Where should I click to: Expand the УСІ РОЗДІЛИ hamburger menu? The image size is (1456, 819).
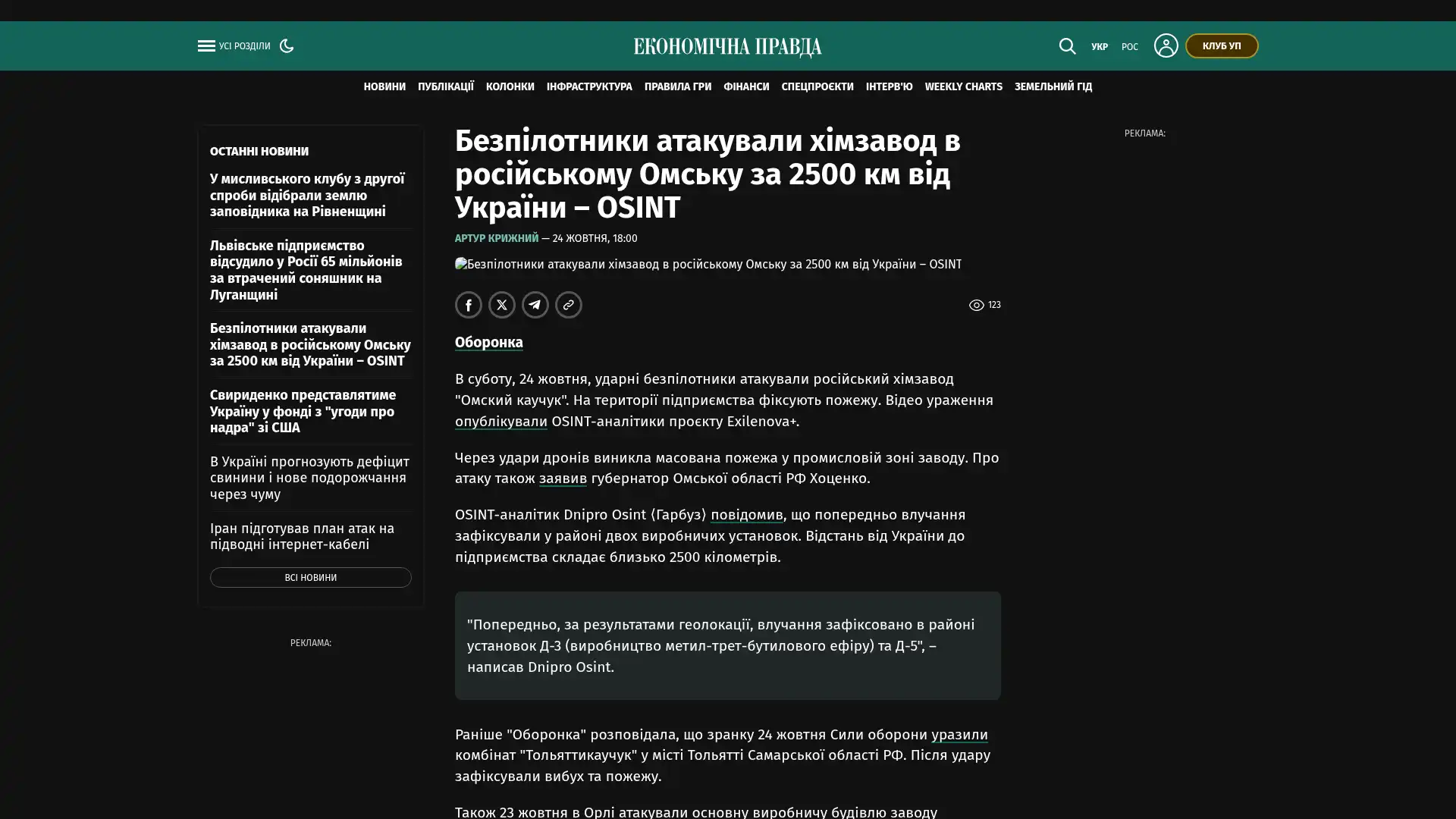(234, 46)
